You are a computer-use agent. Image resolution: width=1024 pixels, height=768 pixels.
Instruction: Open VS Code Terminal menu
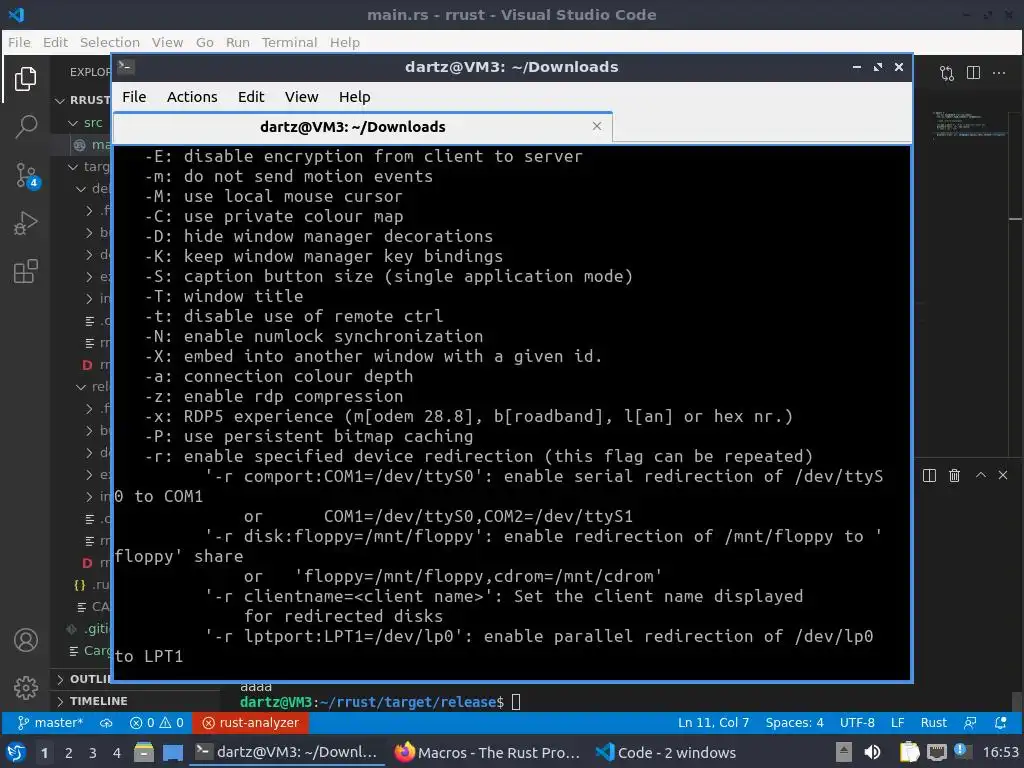[x=289, y=42]
